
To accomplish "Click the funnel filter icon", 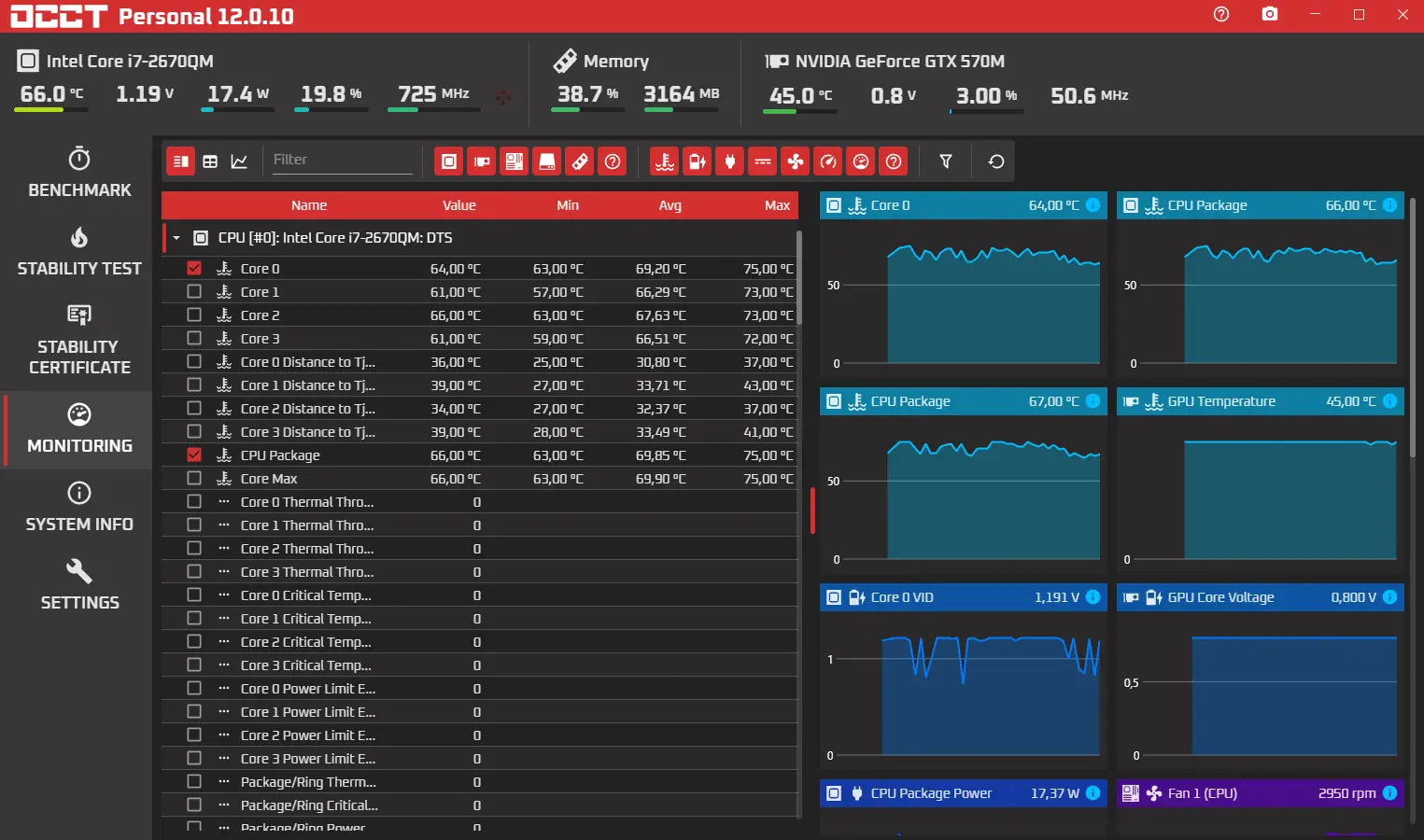I will coord(946,161).
